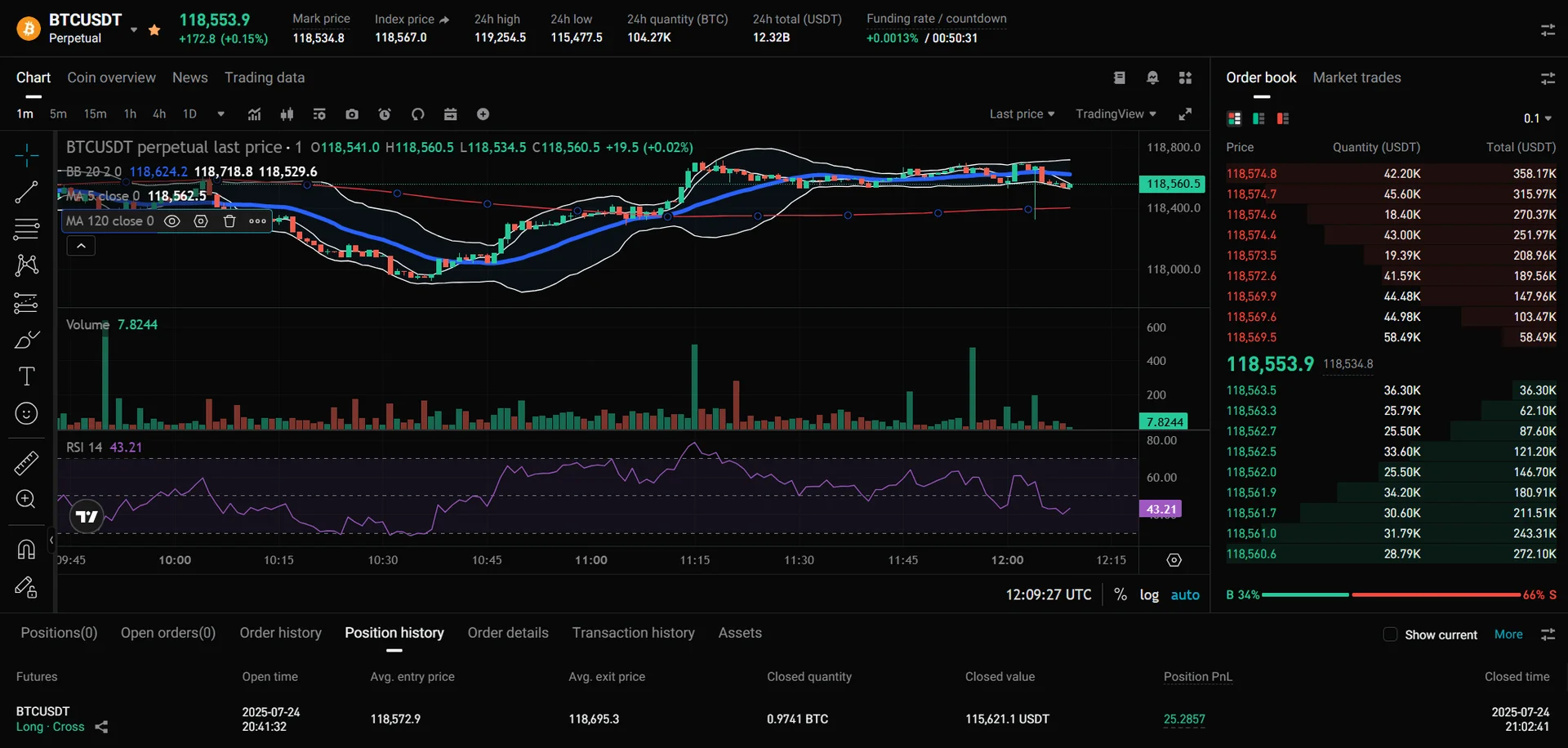
Task: Delete the MA 120 indicator
Action: [x=229, y=221]
